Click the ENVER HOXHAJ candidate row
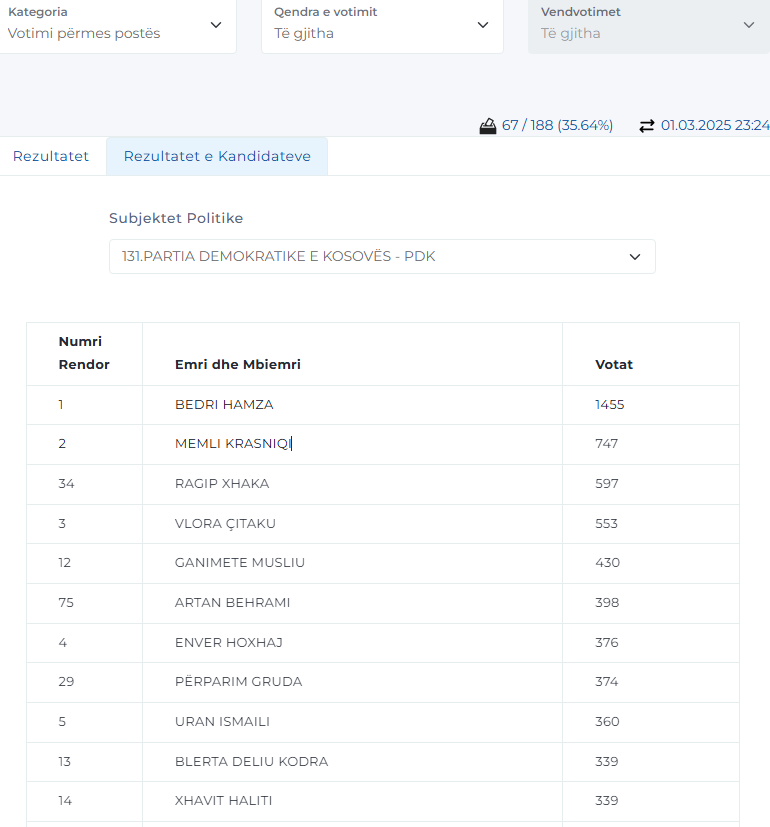Image resolution: width=770 pixels, height=827 pixels. point(383,642)
